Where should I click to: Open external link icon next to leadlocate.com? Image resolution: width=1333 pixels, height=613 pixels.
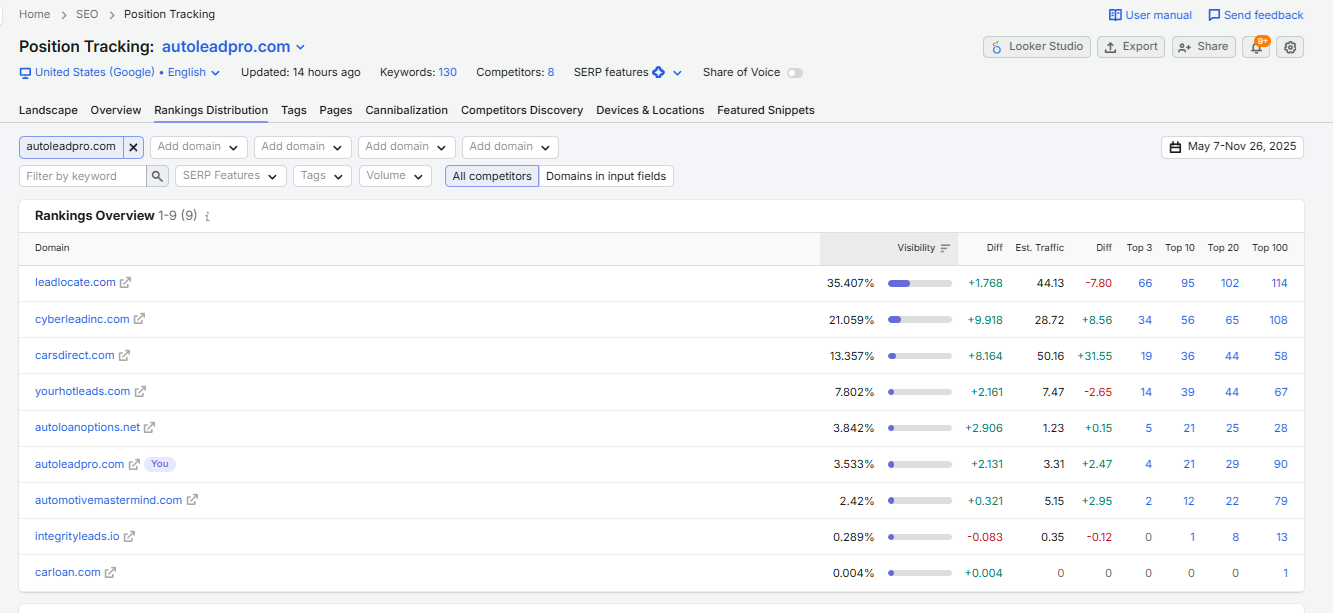[125, 283]
